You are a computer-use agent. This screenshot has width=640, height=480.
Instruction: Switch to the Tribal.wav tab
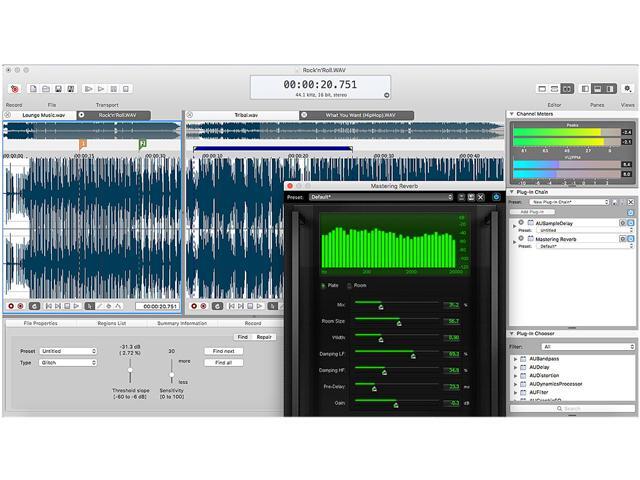246,115
